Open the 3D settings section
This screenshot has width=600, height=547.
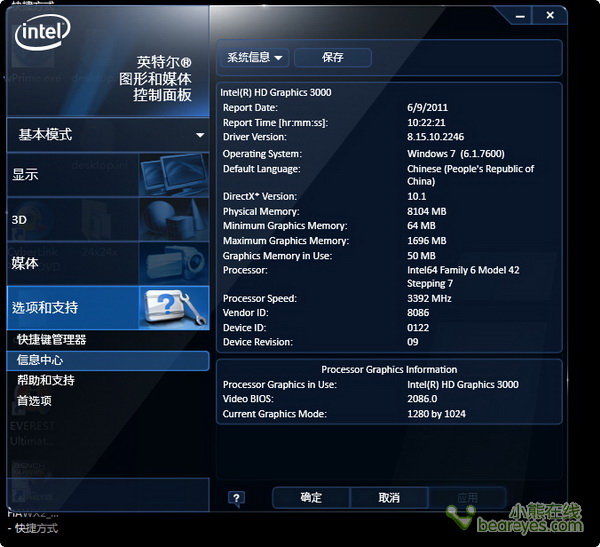point(108,219)
